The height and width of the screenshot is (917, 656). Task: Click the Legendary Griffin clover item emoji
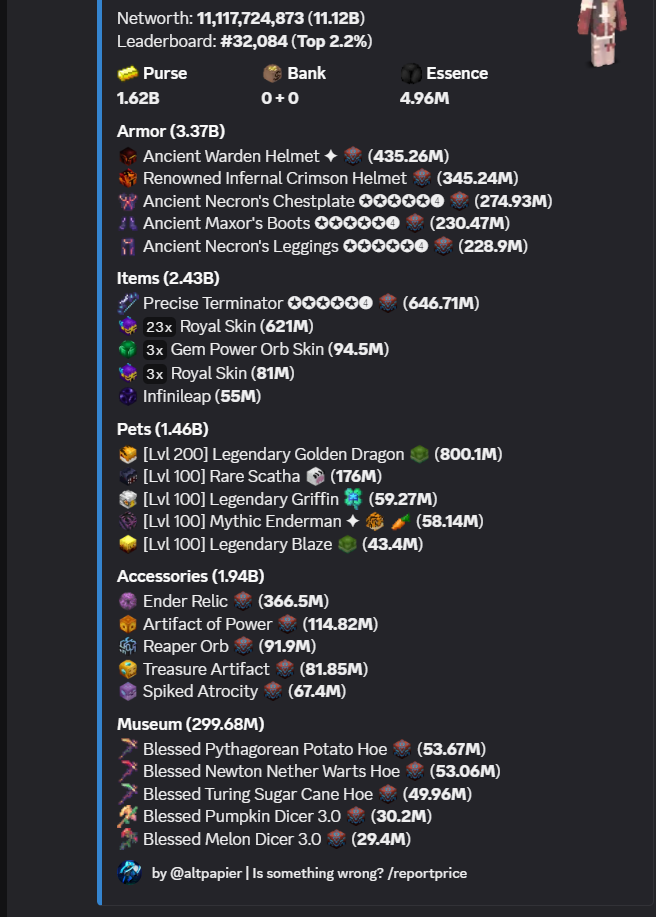tap(353, 499)
